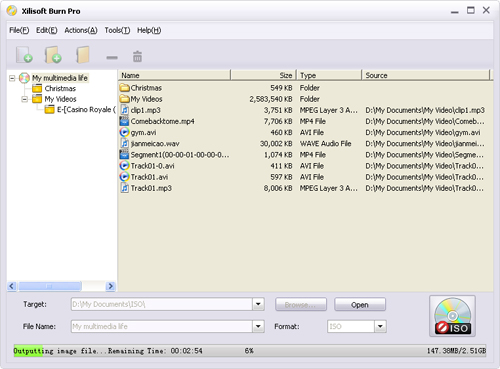Click the Xilisoft Burn Pro title icon
500x369 pixels.
coord(12,11)
